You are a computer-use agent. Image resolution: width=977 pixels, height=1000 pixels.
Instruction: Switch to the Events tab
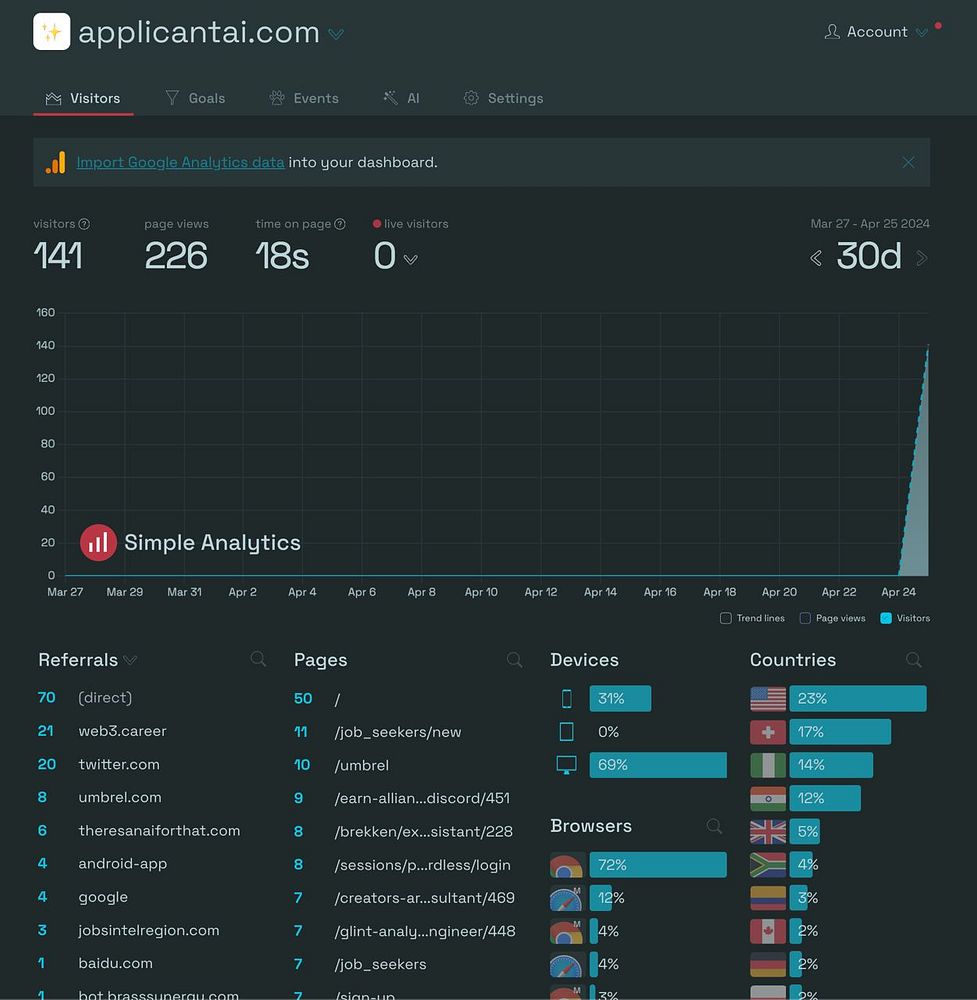(304, 98)
